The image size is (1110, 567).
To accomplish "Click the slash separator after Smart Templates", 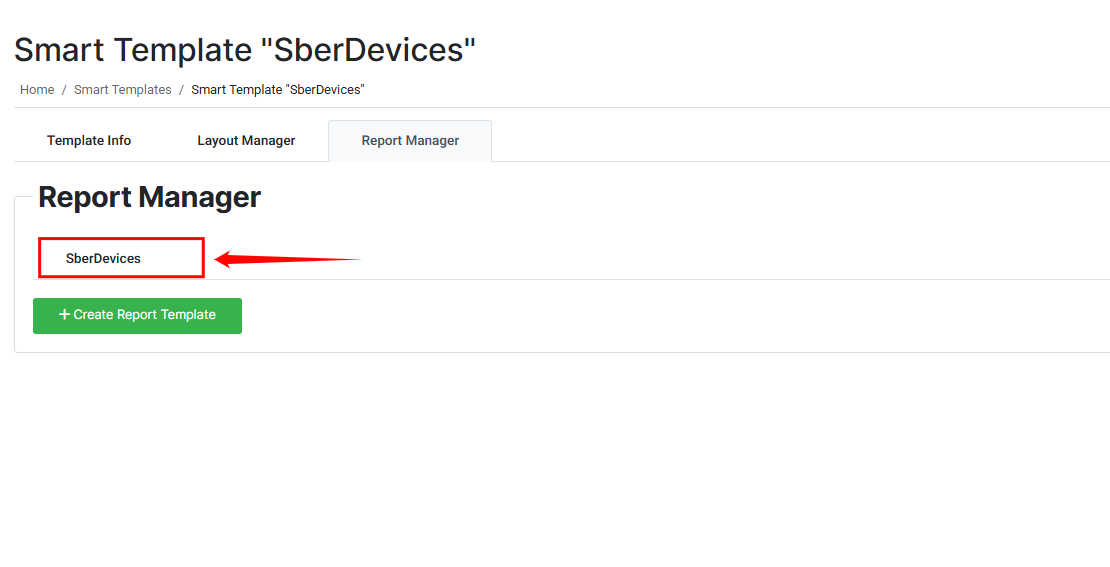I will click(181, 90).
